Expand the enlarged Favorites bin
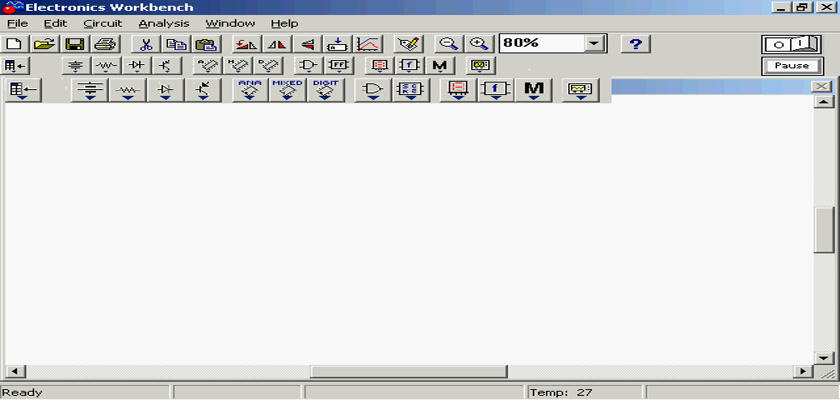The image size is (840, 400). click(x=23, y=90)
